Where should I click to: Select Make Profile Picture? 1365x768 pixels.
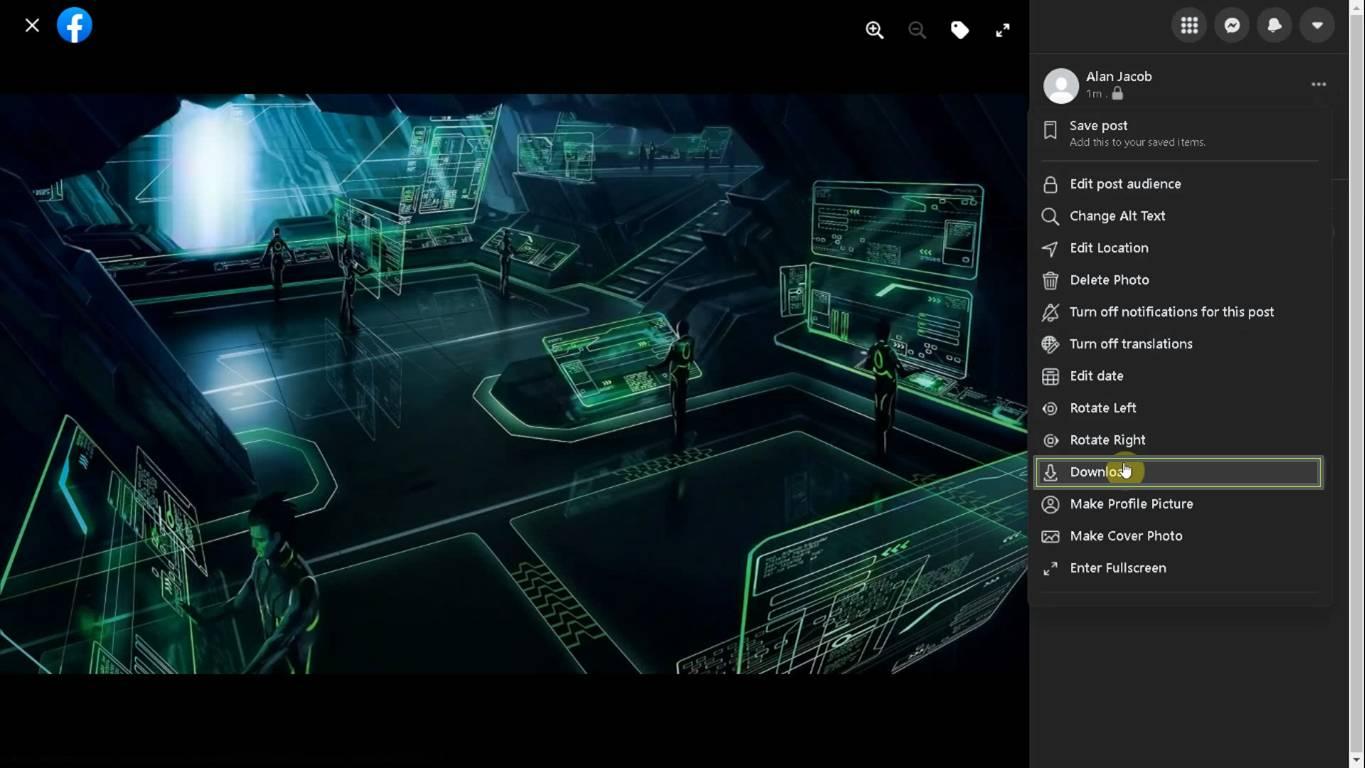point(1179,504)
